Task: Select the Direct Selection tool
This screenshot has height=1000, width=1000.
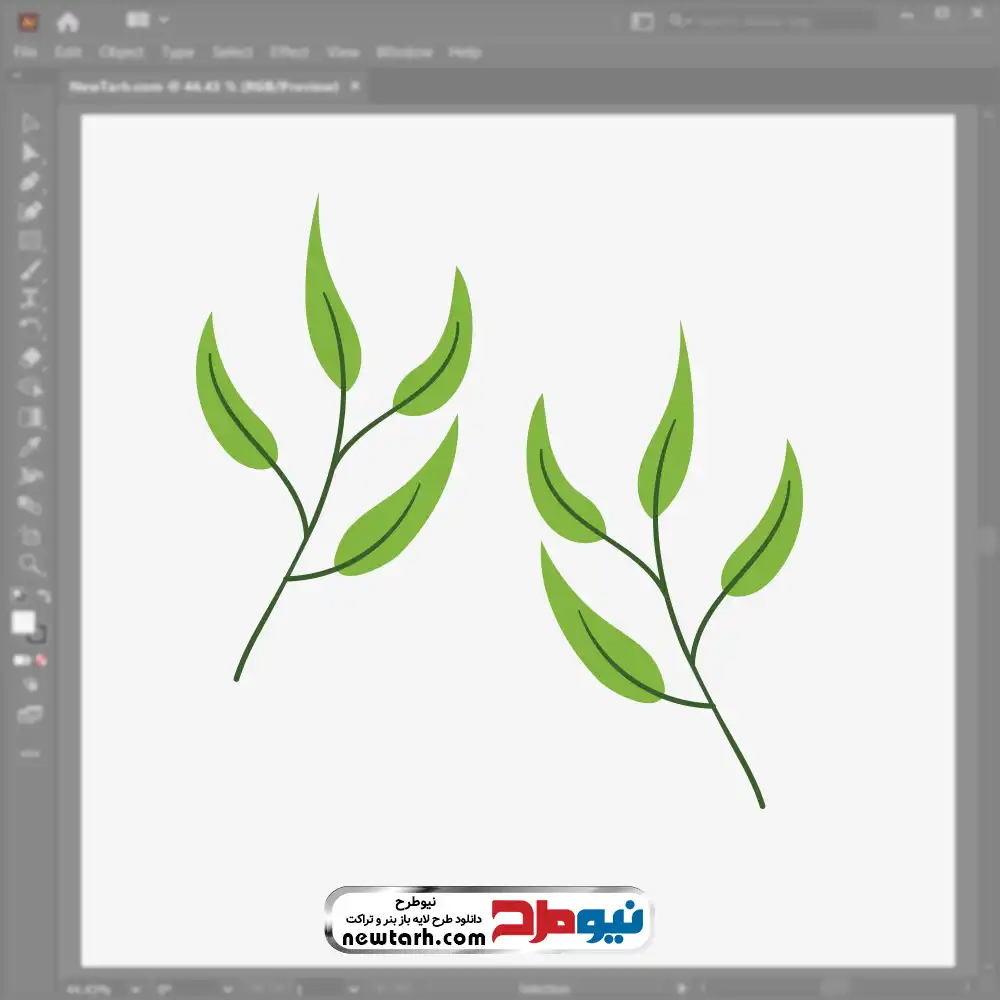Action: point(30,153)
